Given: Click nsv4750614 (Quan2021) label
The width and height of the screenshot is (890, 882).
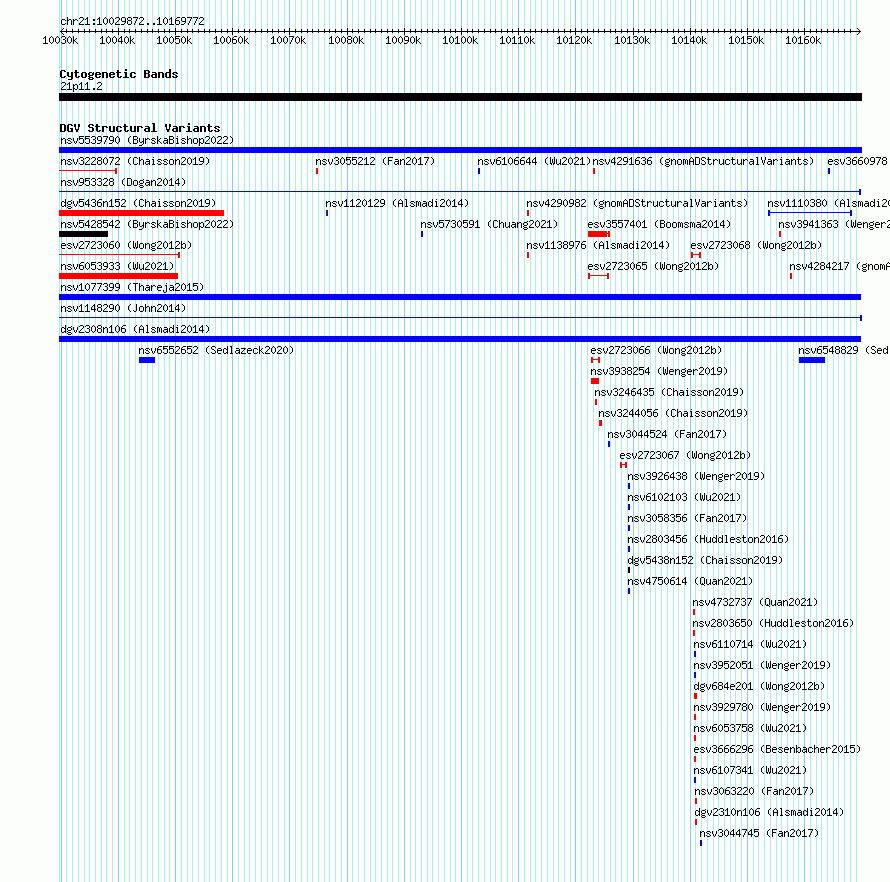Looking at the screenshot, I should click(690, 581).
